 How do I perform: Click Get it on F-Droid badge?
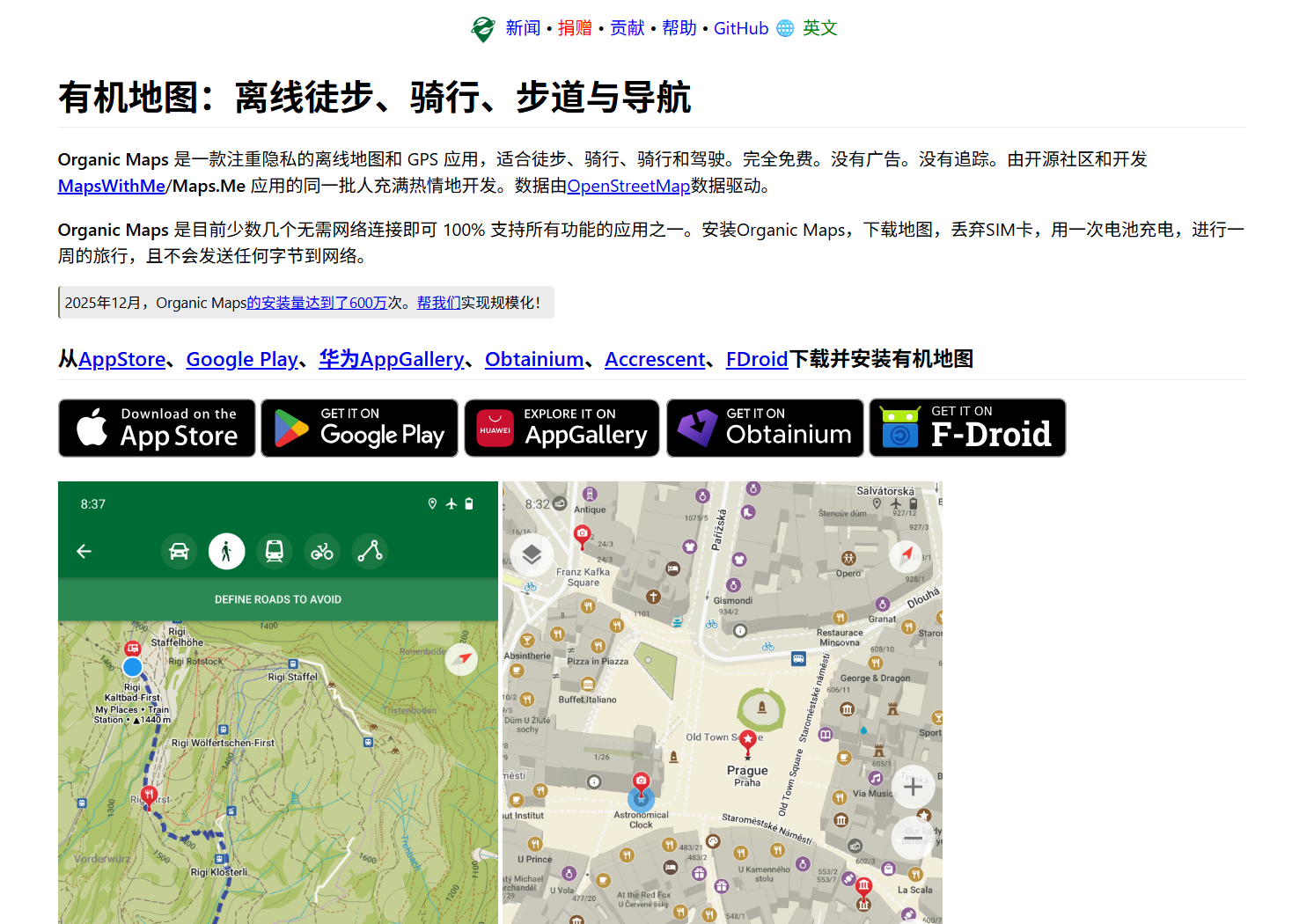click(967, 428)
